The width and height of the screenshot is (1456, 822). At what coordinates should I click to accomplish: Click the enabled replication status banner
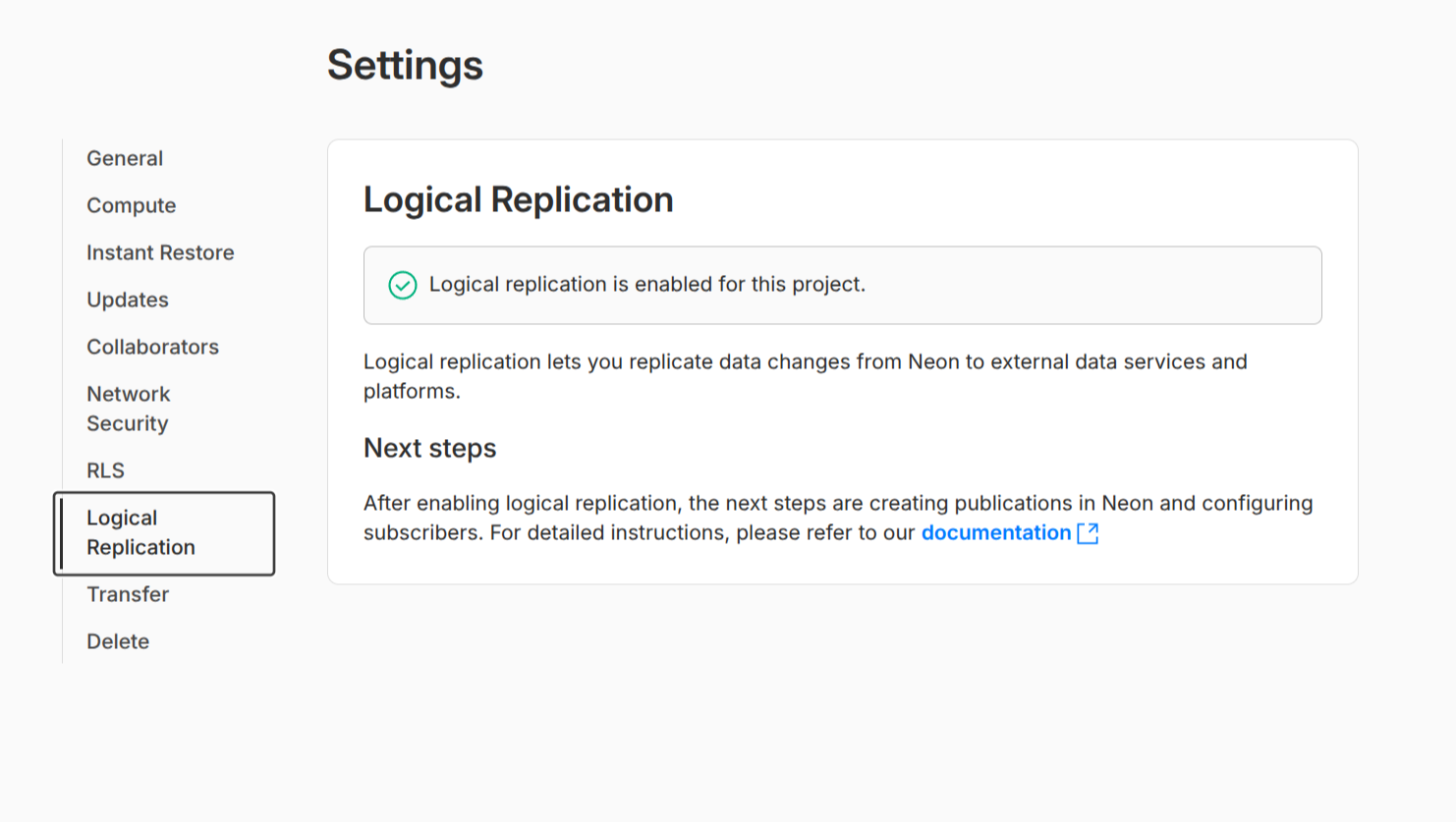tap(842, 285)
